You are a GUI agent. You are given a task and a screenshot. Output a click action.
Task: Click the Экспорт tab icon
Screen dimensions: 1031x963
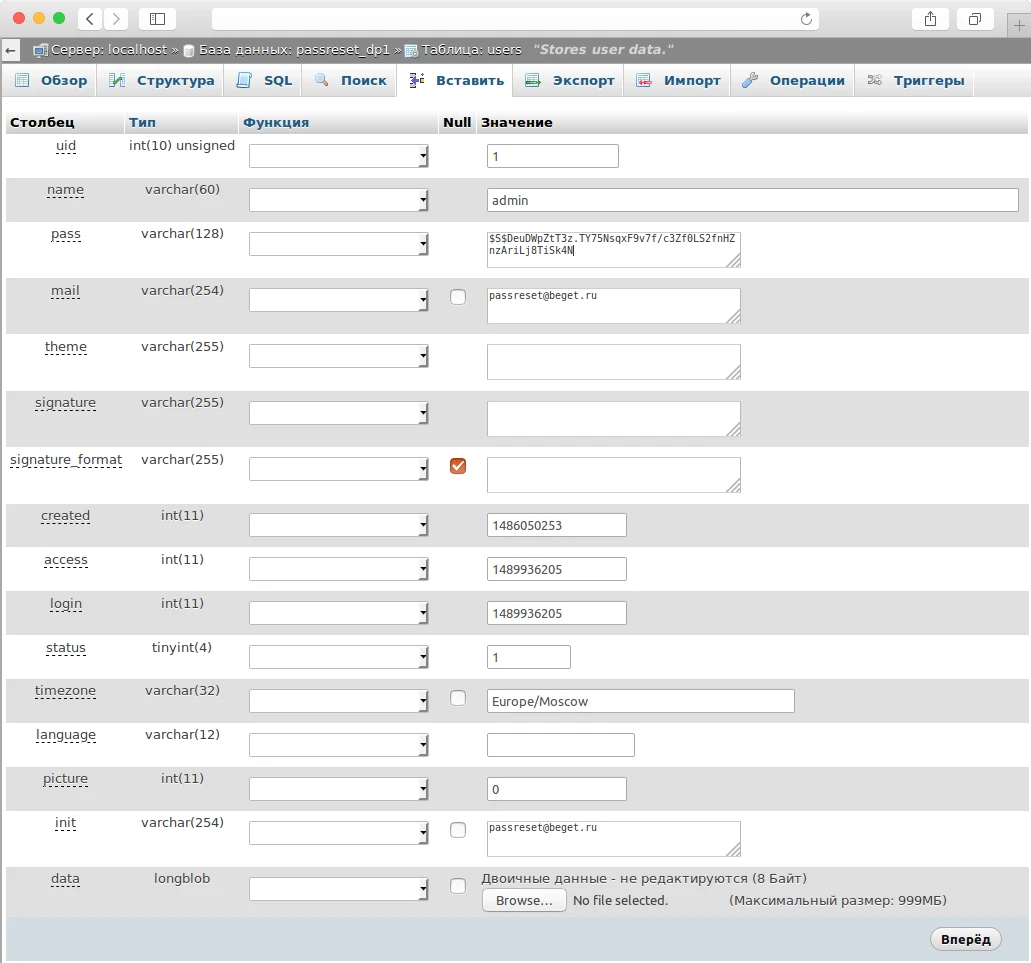[533, 81]
